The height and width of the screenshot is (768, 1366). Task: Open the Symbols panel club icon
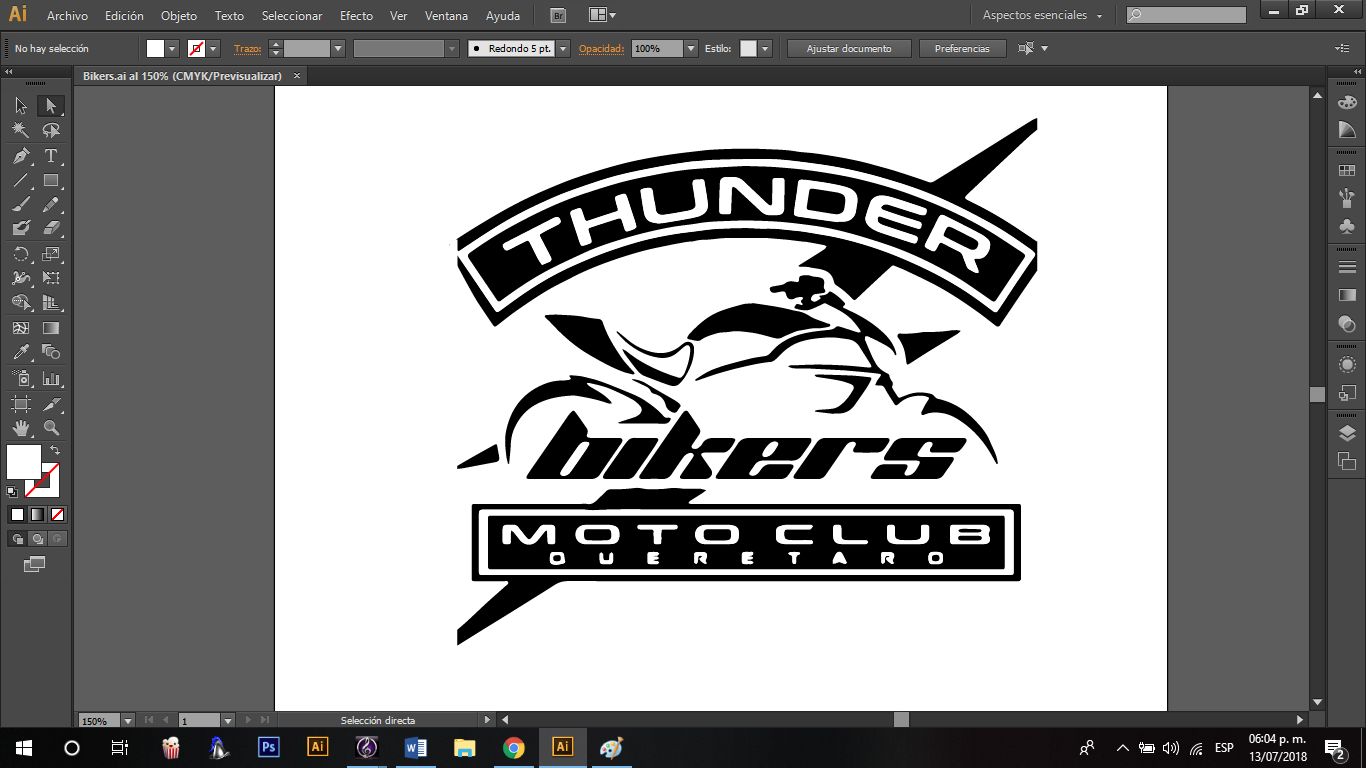click(1347, 227)
